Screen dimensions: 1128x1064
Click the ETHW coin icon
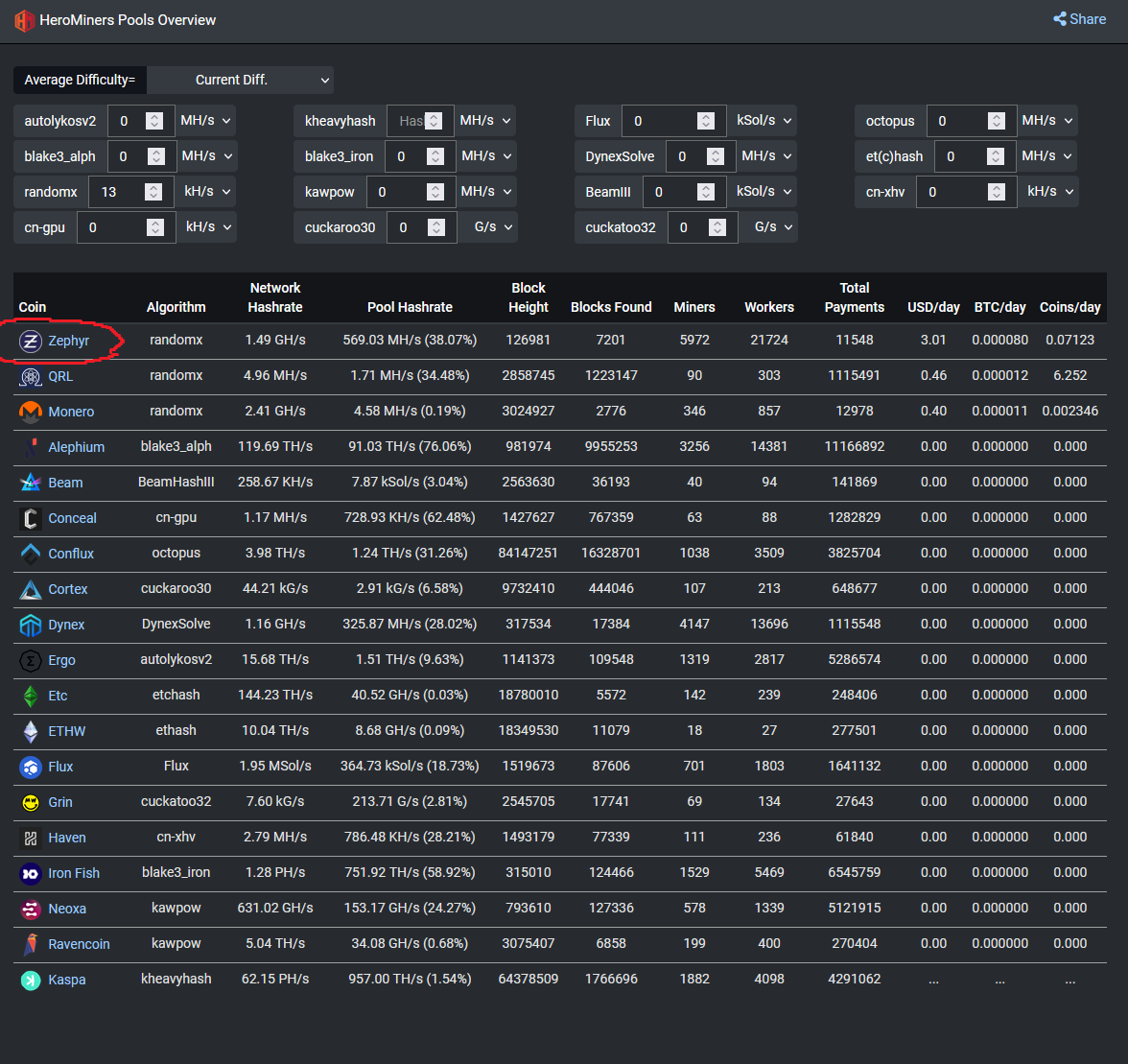[x=31, y=732]
